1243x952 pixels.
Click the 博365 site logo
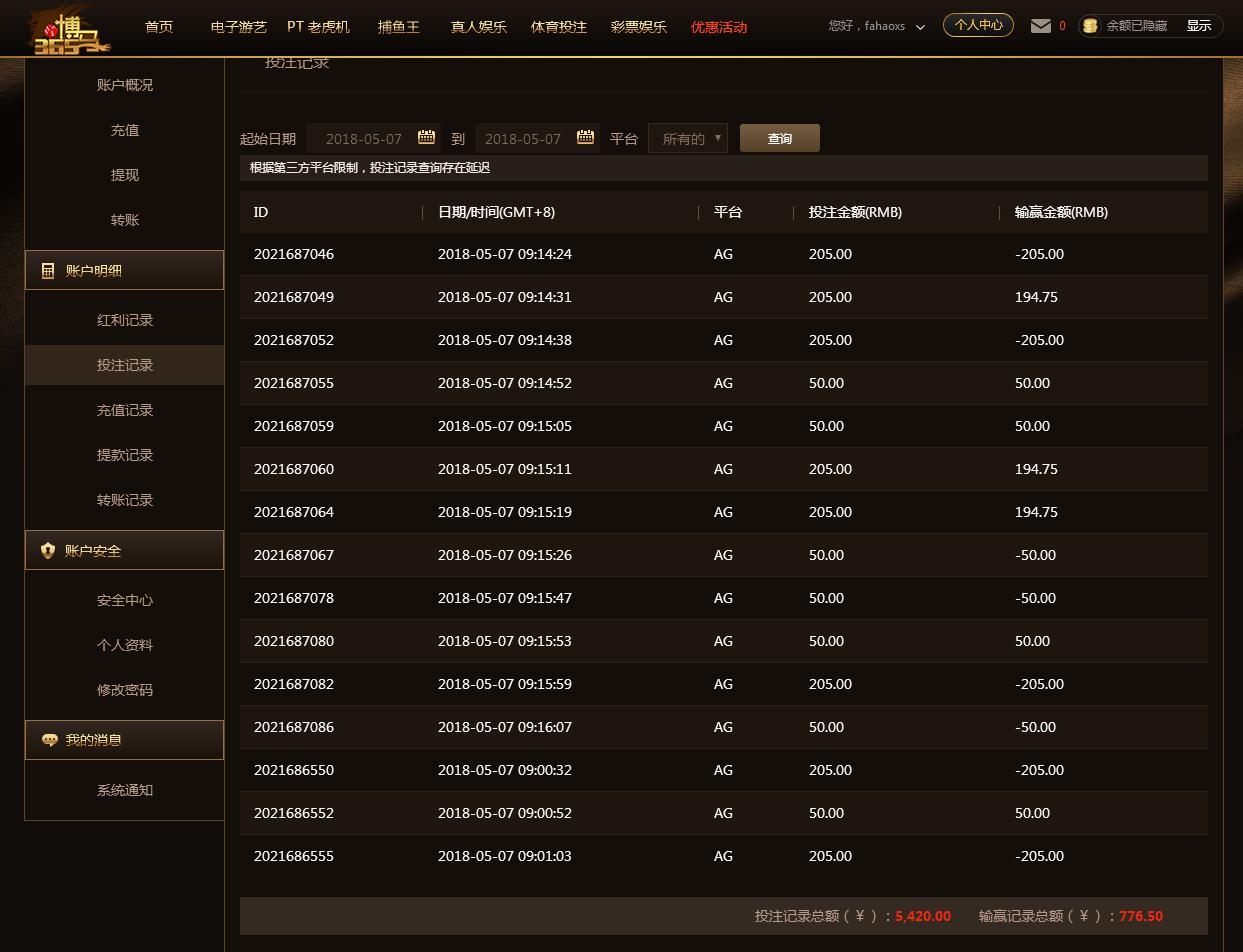68,29
